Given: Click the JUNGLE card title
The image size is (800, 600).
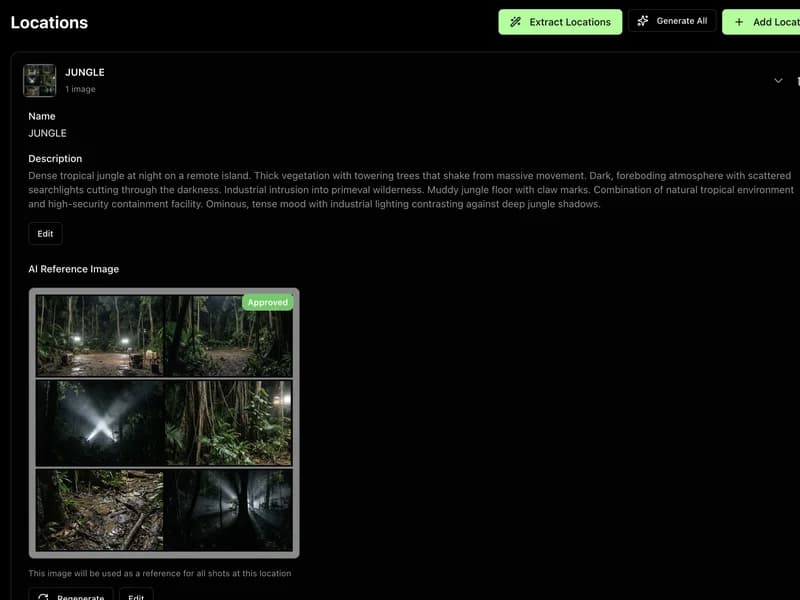Looking at the screenshot, I should pos(85,72).
